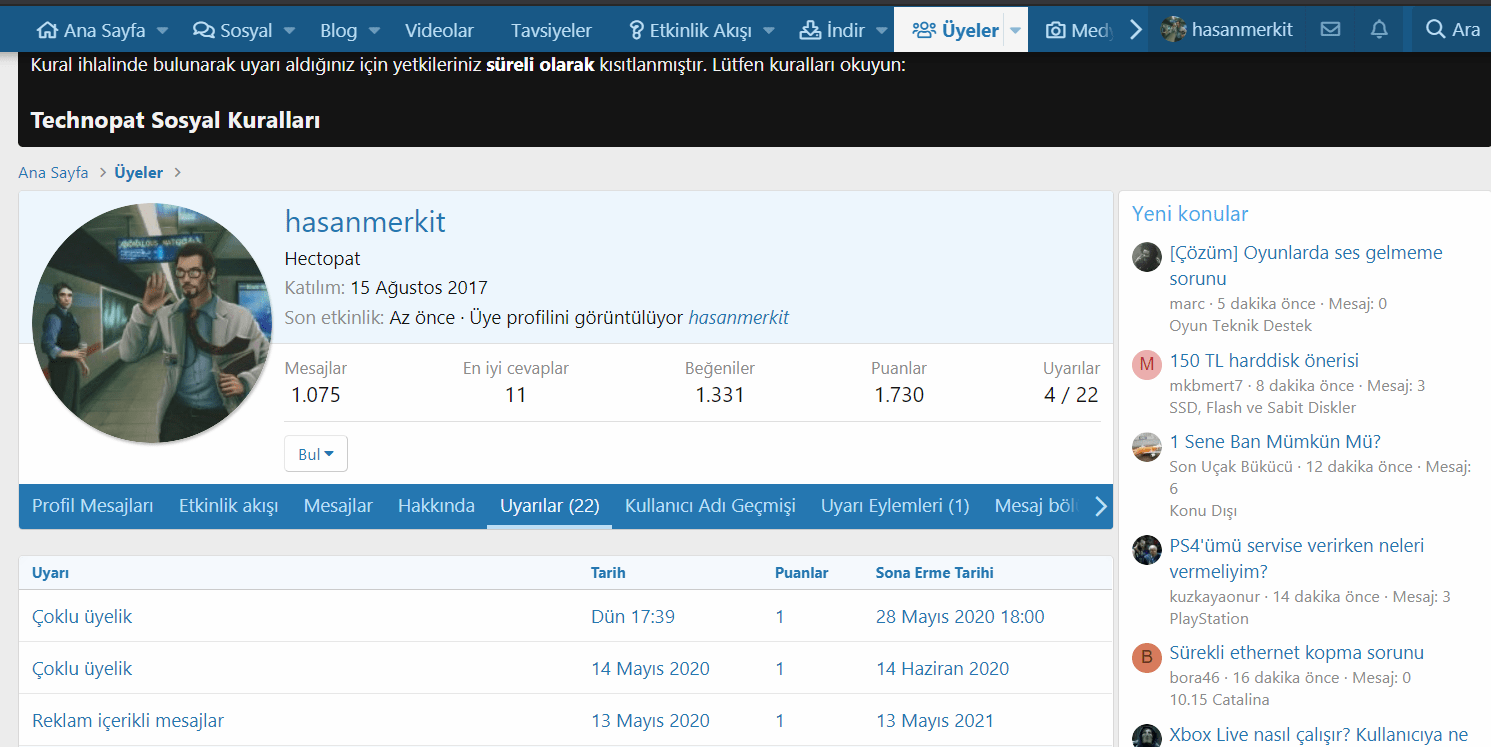The height and width of the screenshot is (747, 1491).
Task: Open the Medya navigation item
Action: (1080, 31)
